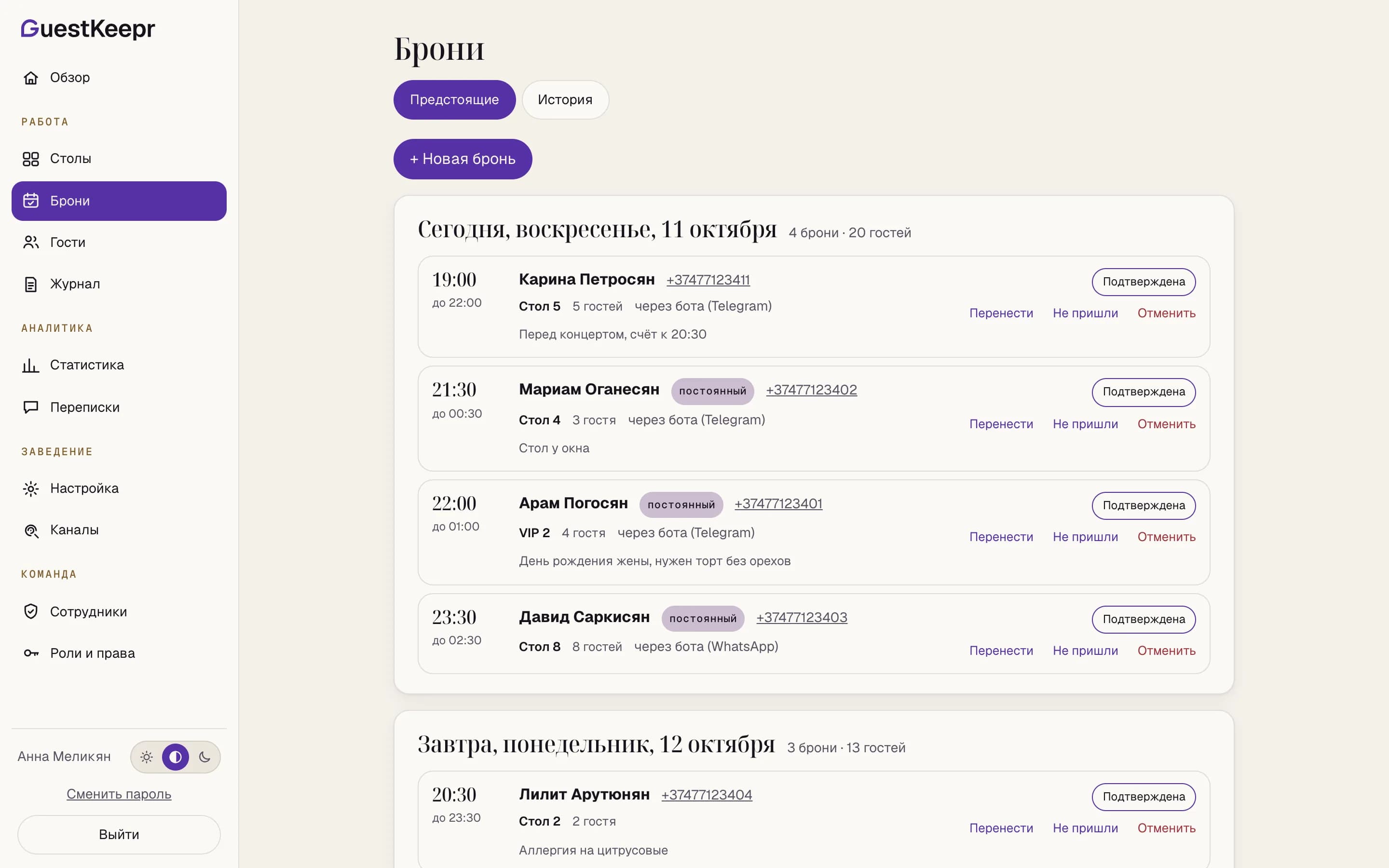Cancel Арам Погосян booking via Отменить
This screenshot has width=1389, height=868.
click(x=1166, y=537)
